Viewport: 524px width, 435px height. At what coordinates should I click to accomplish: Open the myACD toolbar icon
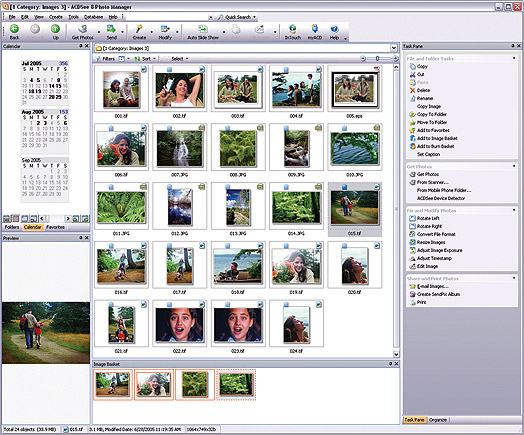click(x=314, y=29)
